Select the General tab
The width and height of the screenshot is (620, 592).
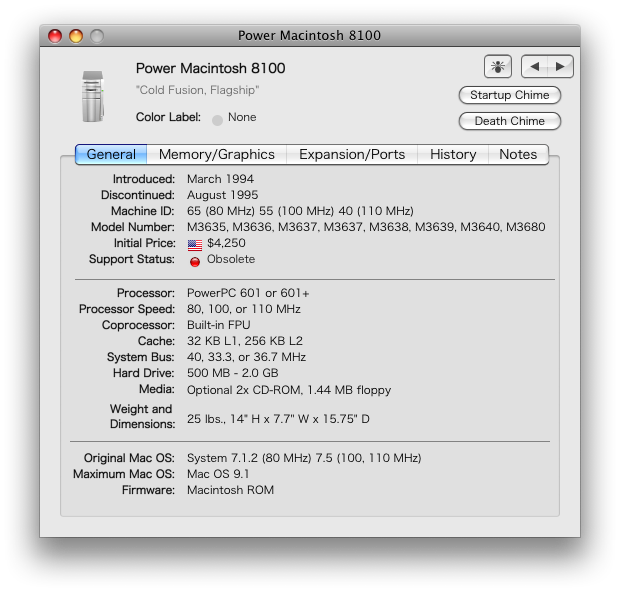point(111,154)
